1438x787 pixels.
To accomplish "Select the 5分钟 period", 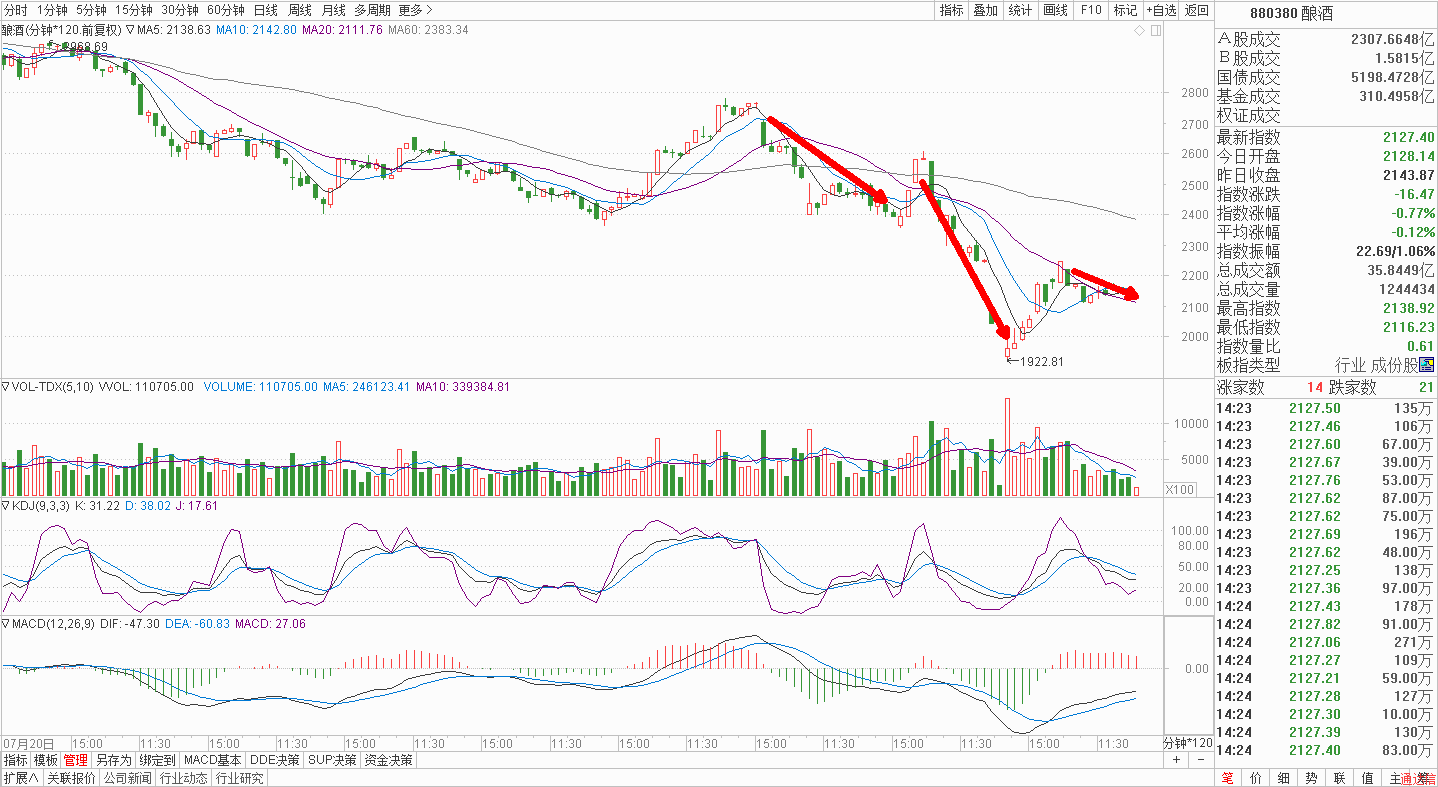I will [91, 10].
